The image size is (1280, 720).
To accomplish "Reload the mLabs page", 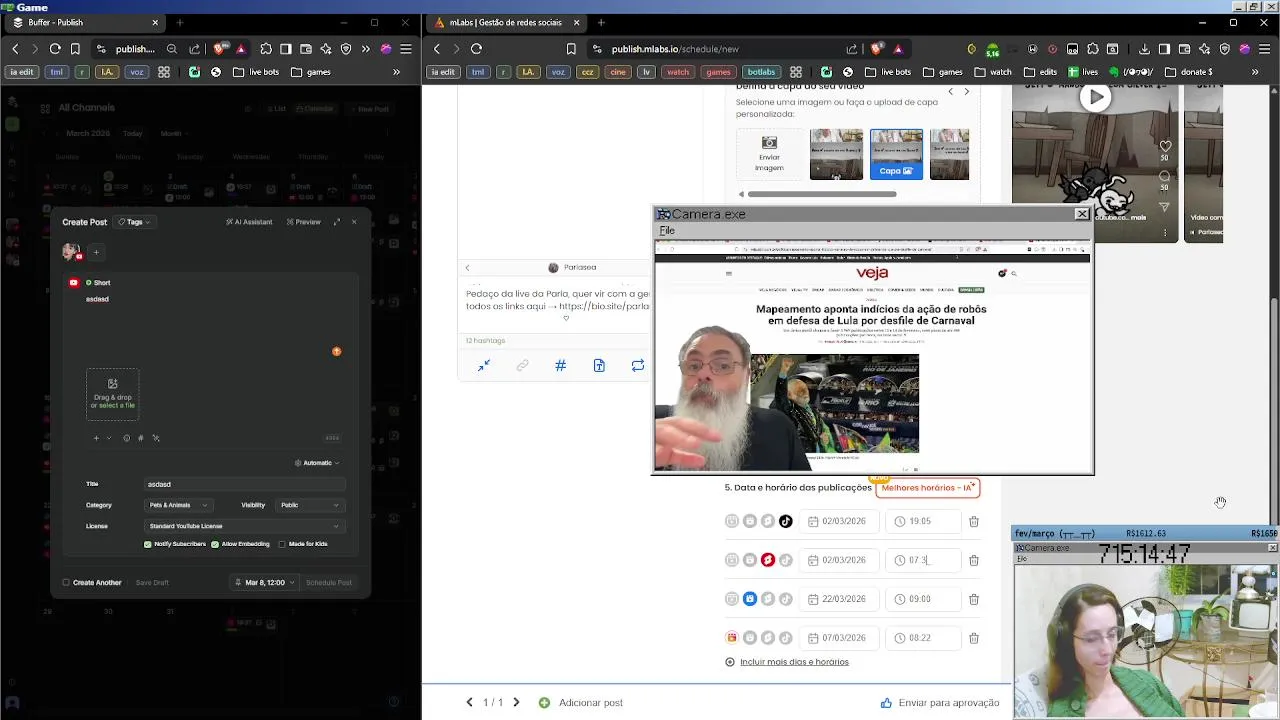I will 476,48.
